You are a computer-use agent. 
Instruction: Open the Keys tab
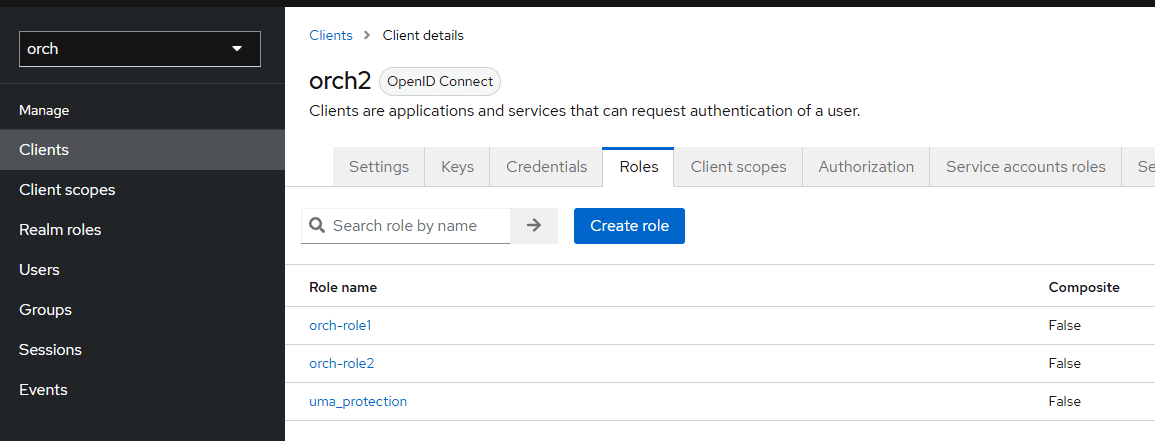457,167
